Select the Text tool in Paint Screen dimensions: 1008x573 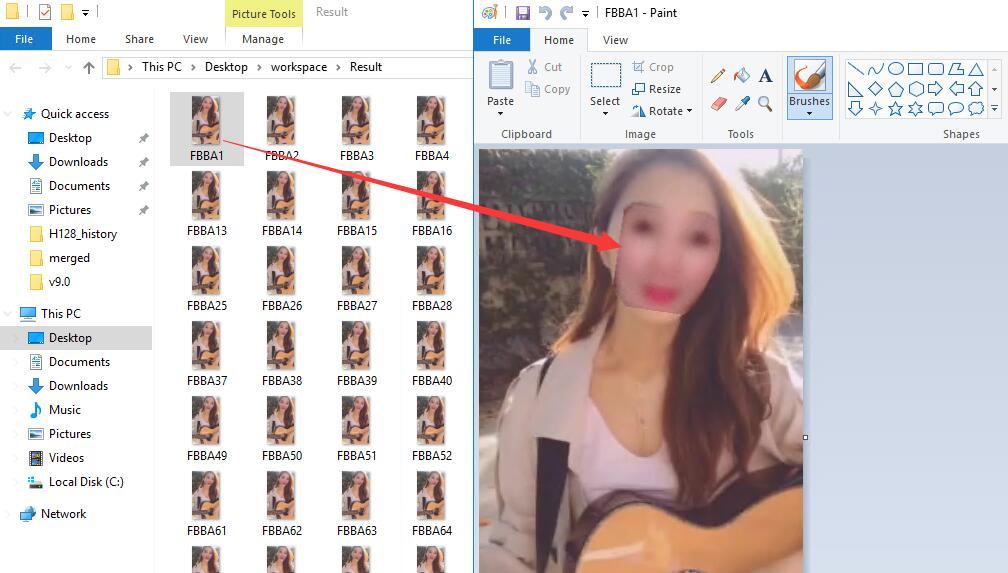765,76
